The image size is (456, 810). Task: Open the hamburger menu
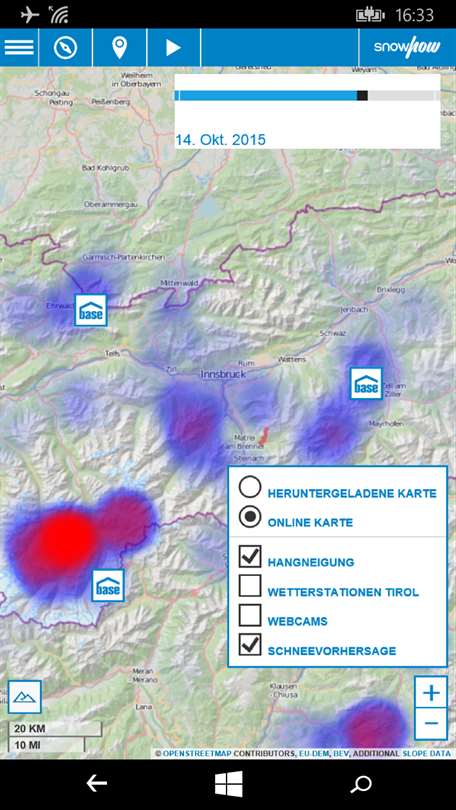point(19,48)
